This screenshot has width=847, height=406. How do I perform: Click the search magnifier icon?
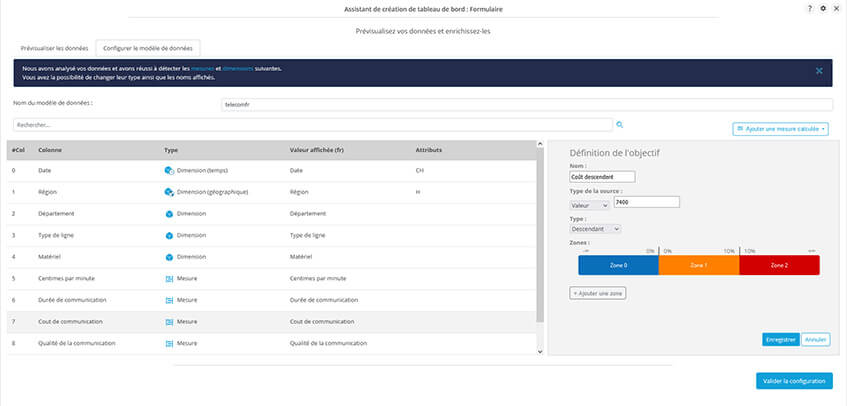coord(620,125)
